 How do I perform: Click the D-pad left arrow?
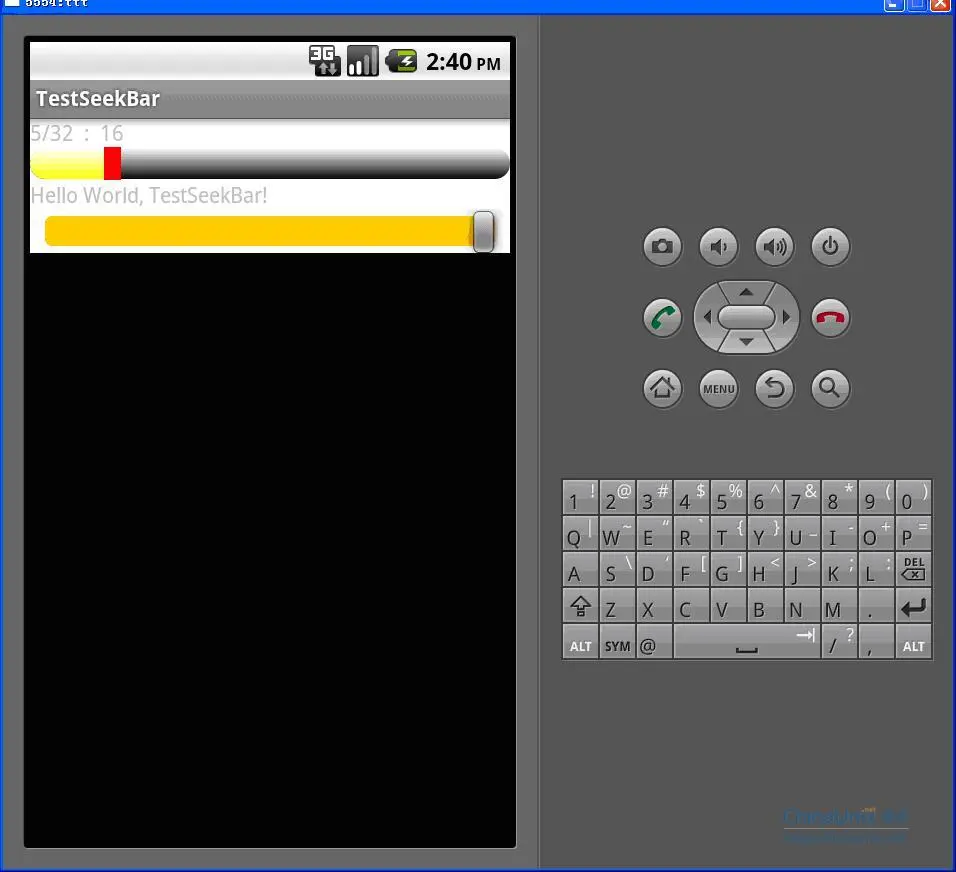point(707,317)
